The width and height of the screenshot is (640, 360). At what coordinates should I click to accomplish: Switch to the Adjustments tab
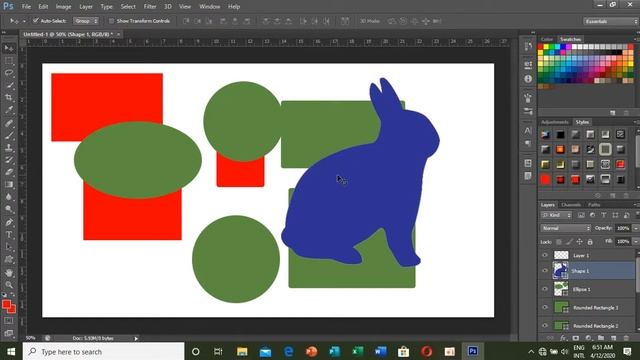pyautogui.click(x=554, y=122)
